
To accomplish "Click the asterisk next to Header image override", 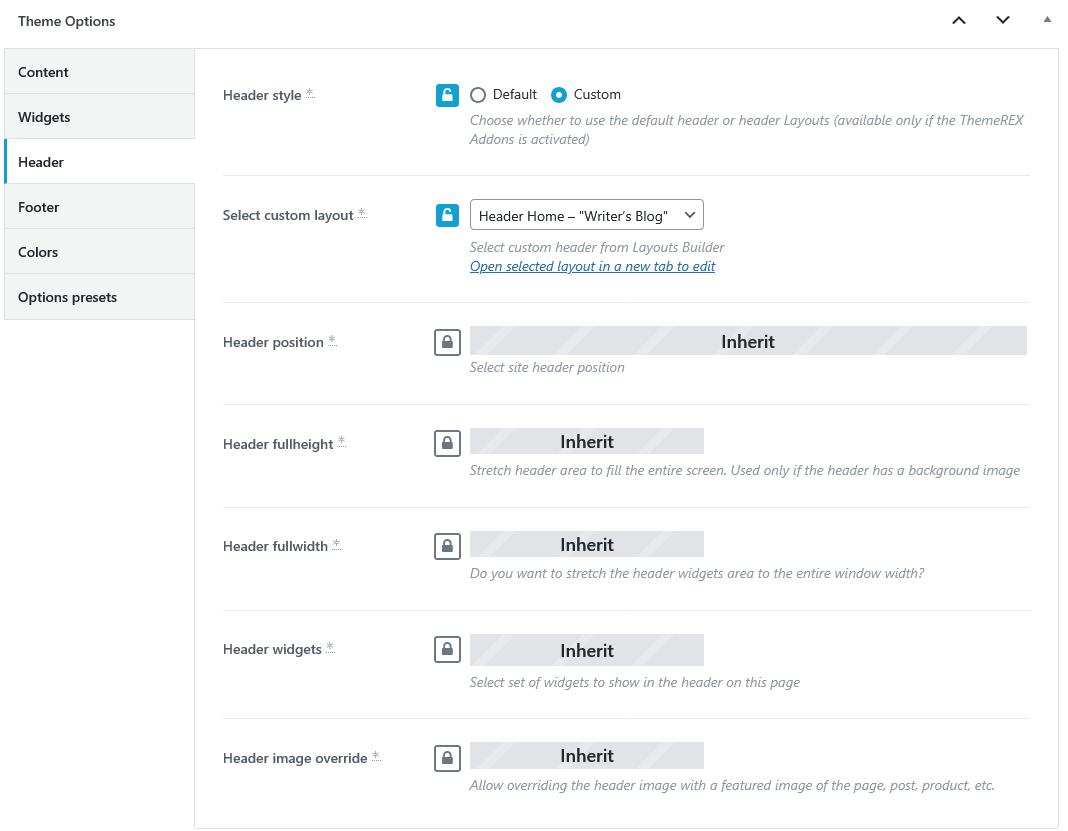I will click(x=376, y=756).
